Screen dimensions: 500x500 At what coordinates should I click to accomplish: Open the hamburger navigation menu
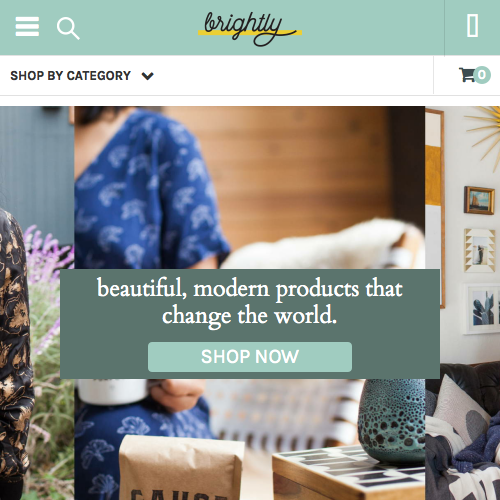point(27,26)
